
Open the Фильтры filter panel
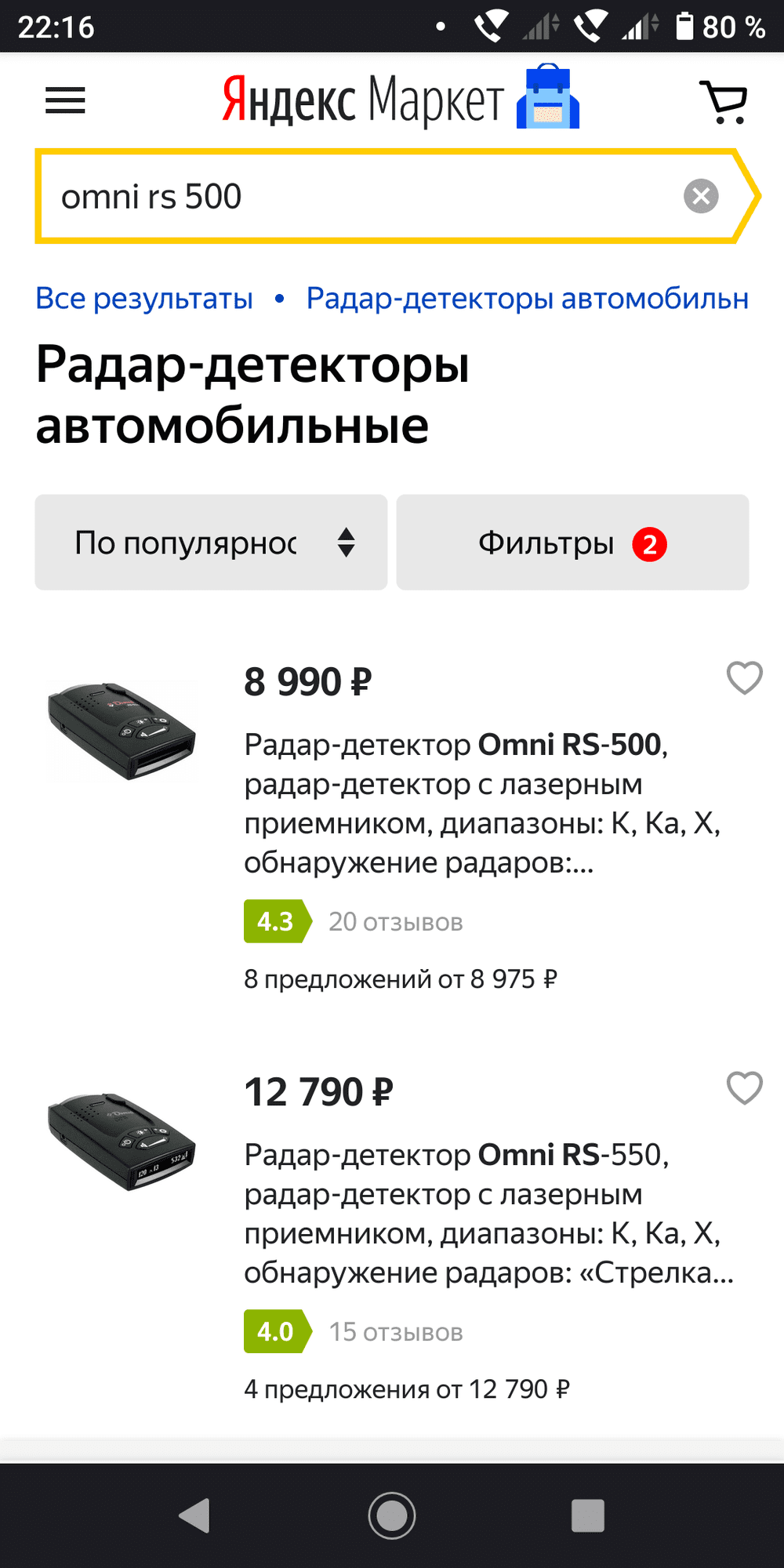[572, 543]
